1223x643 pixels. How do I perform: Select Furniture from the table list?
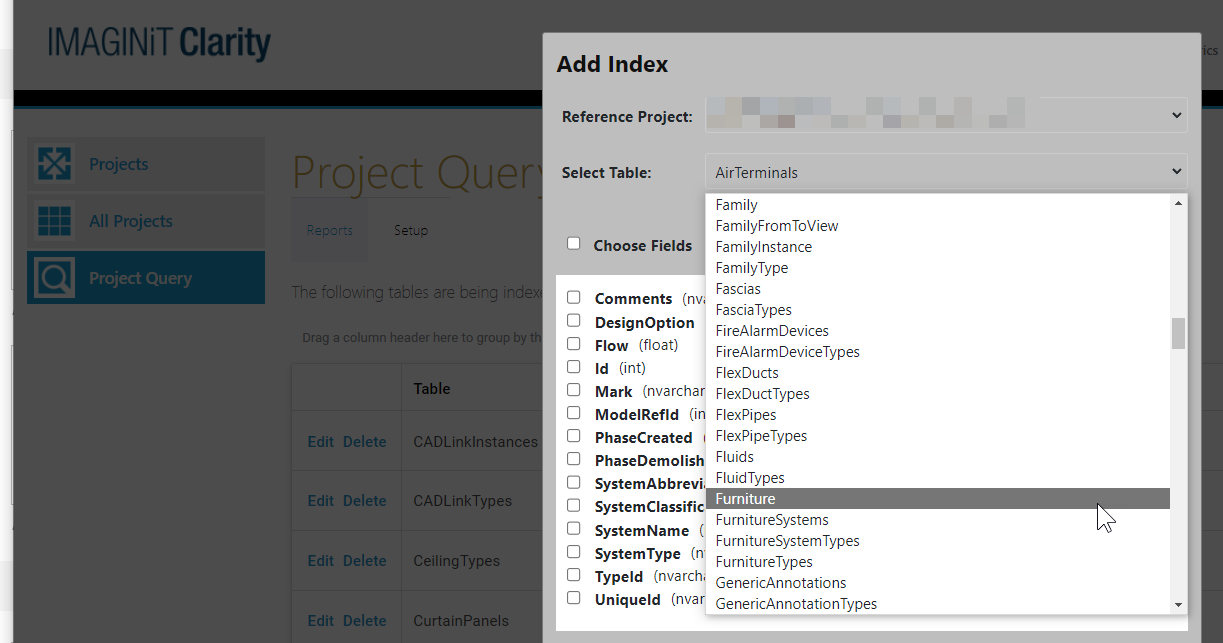tap(746, 499)
